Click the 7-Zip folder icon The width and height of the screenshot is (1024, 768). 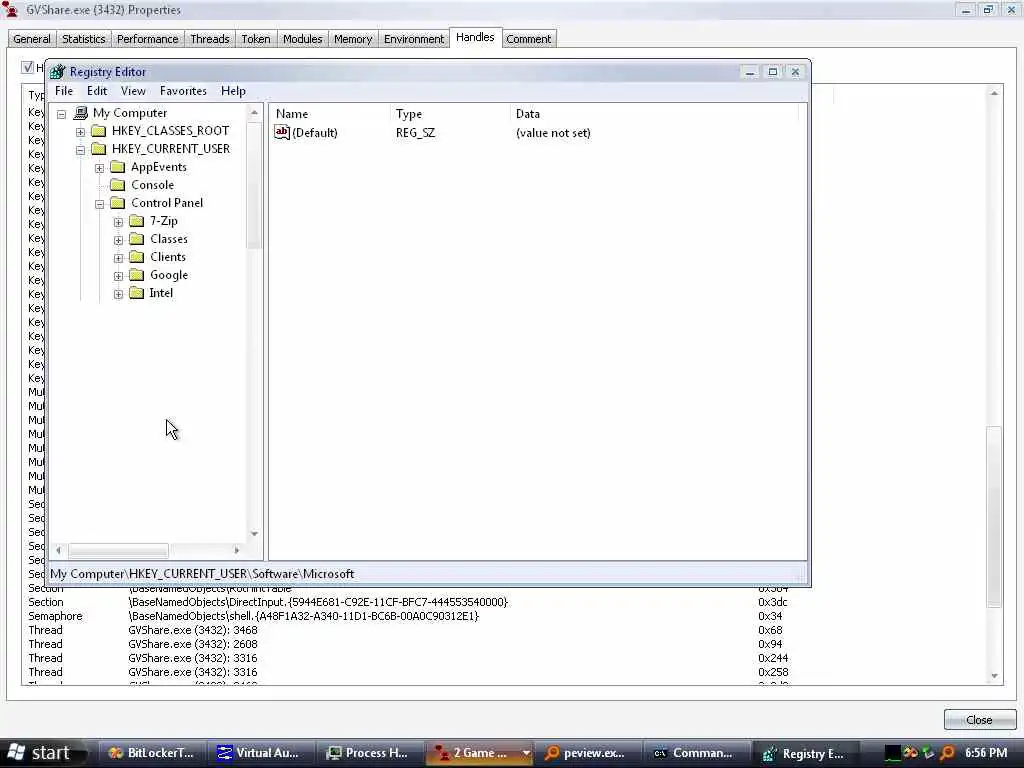pos(136,221)
